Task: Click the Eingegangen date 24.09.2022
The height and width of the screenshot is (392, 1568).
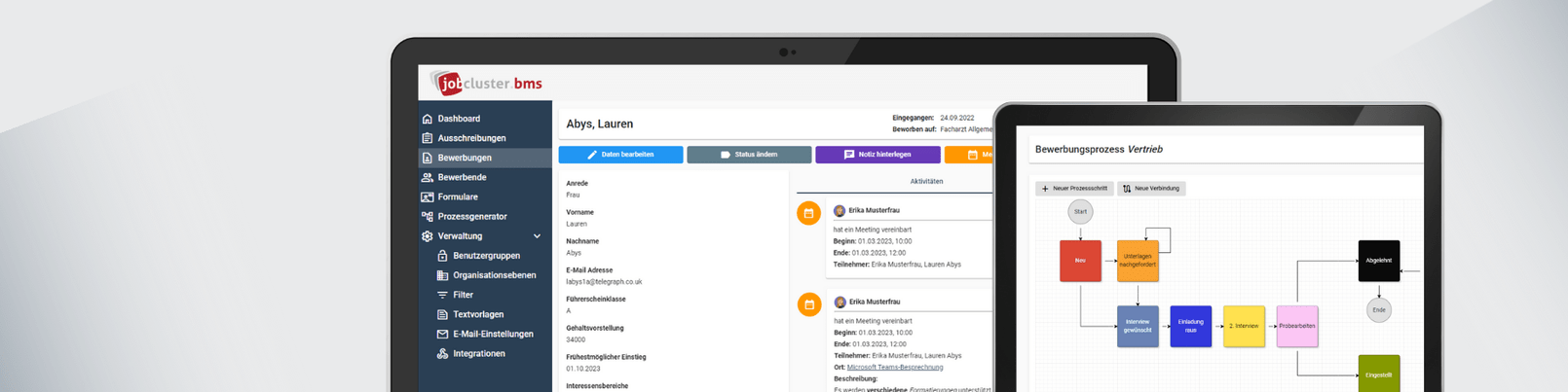Action: click(x=957, y=118)
